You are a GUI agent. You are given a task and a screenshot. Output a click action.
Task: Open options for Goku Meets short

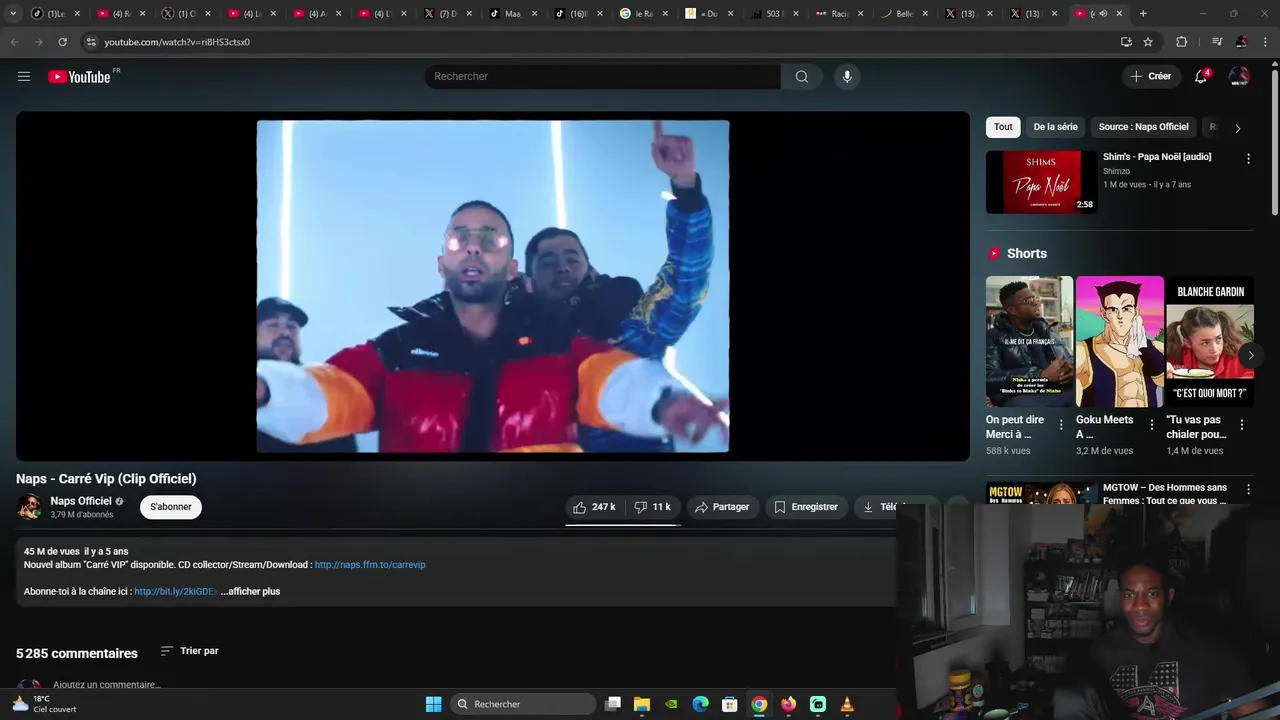pos(1151,425)
